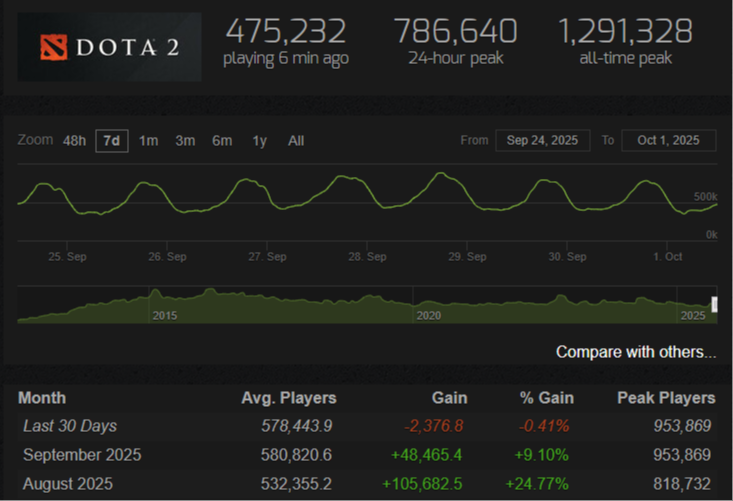Click the -0.41% gain percentage
Screen dimensions: 733x501
click(x=544, y=426)
